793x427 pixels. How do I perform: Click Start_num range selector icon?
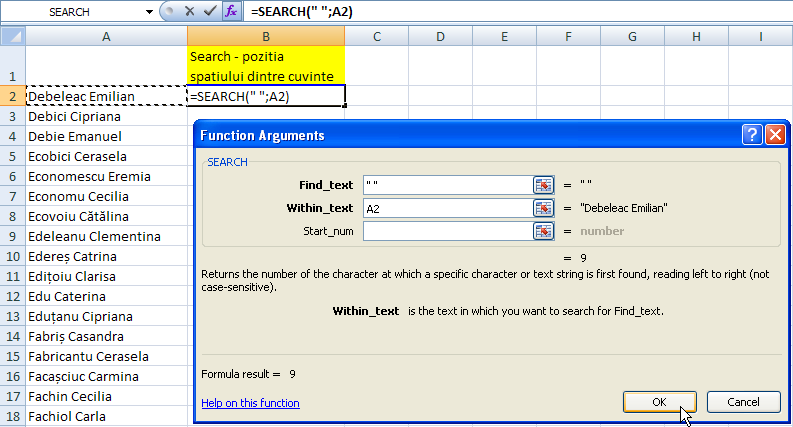[x=543, y=231]
